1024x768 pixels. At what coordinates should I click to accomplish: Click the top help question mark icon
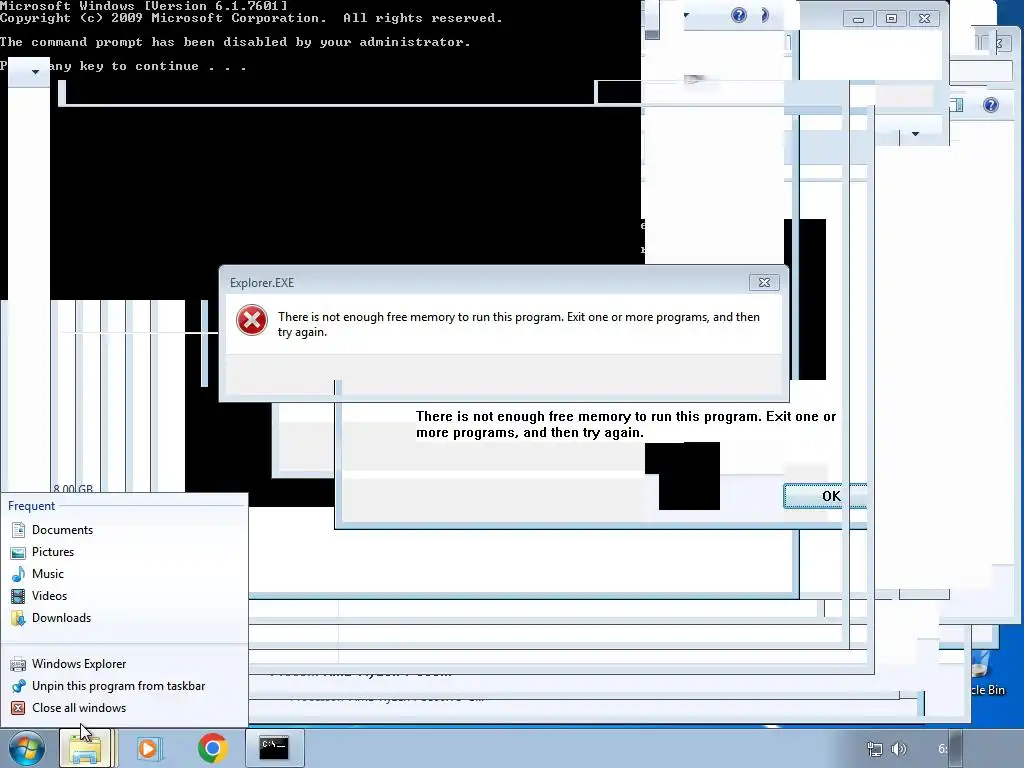click(x=739, y=15)
